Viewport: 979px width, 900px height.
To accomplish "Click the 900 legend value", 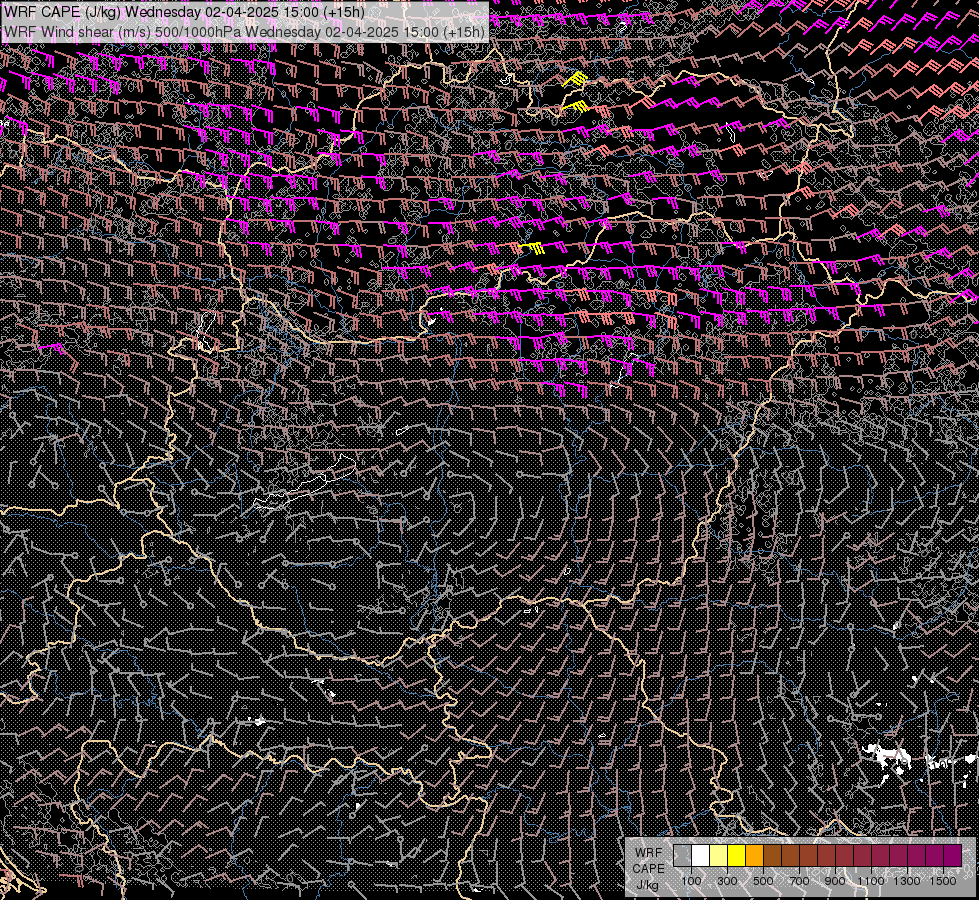I will (835, 881).
